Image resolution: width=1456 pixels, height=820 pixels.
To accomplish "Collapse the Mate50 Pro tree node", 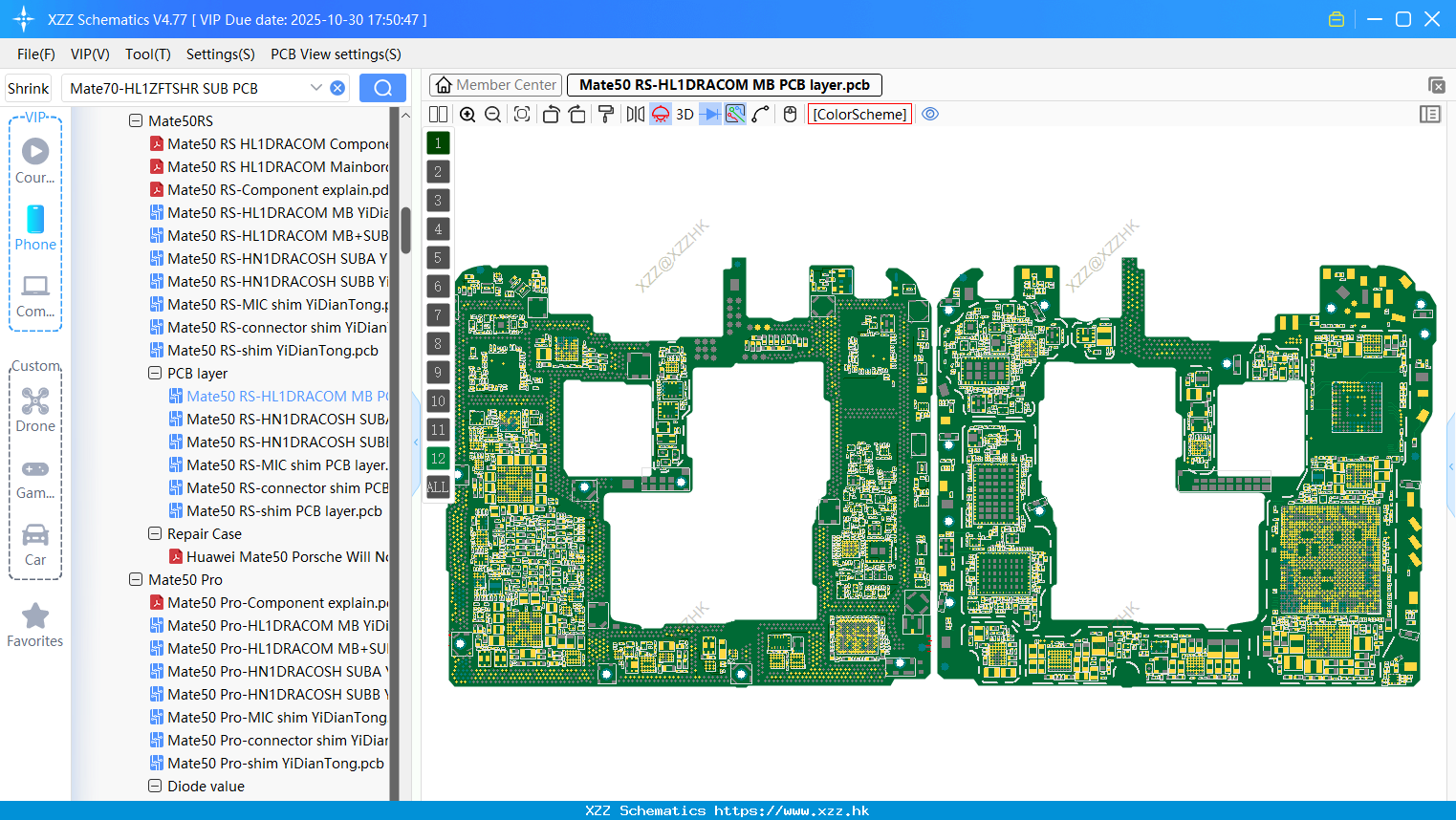I will [x=136, y=579].
